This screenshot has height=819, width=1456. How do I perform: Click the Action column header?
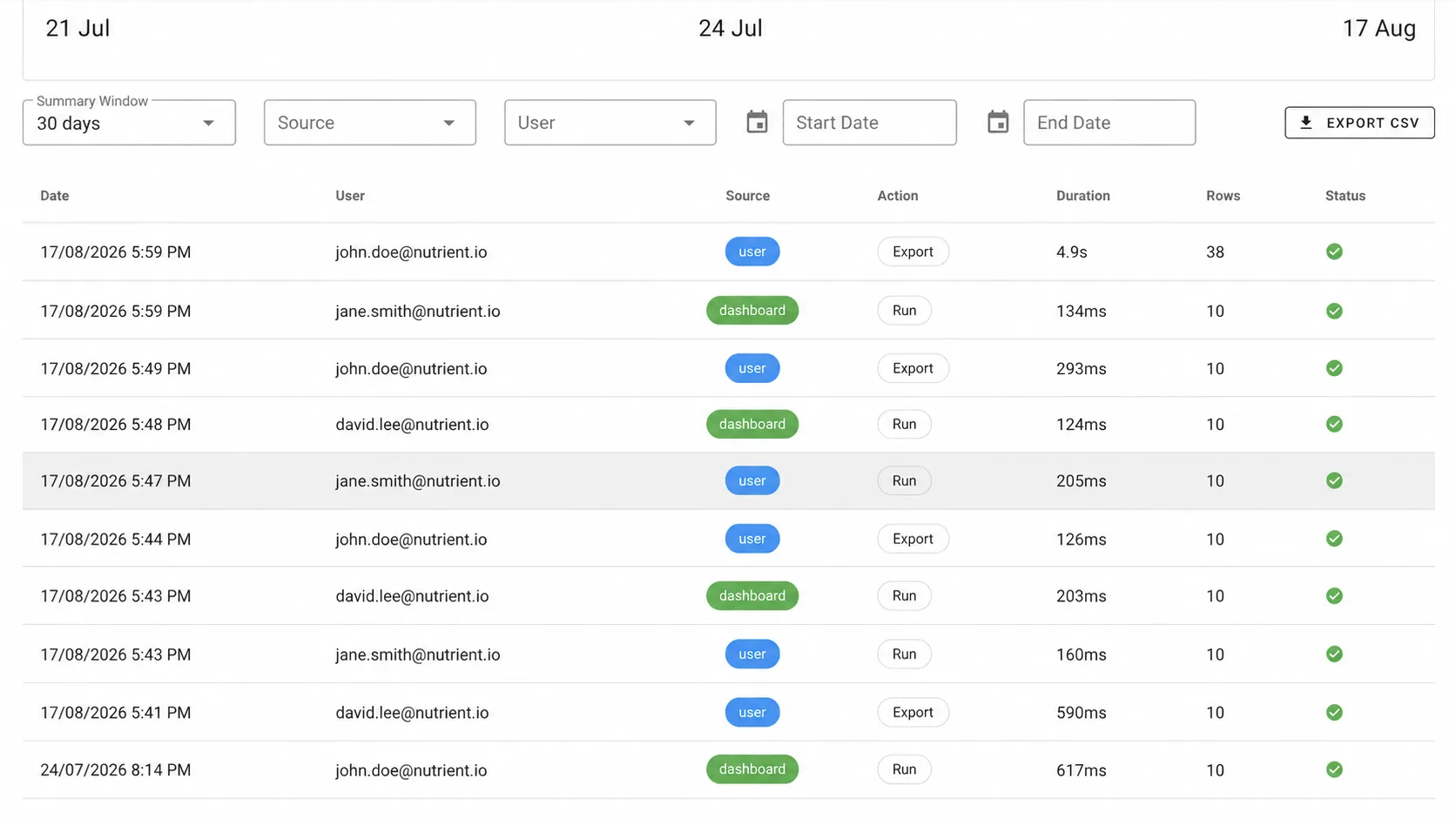click(897, 196)
